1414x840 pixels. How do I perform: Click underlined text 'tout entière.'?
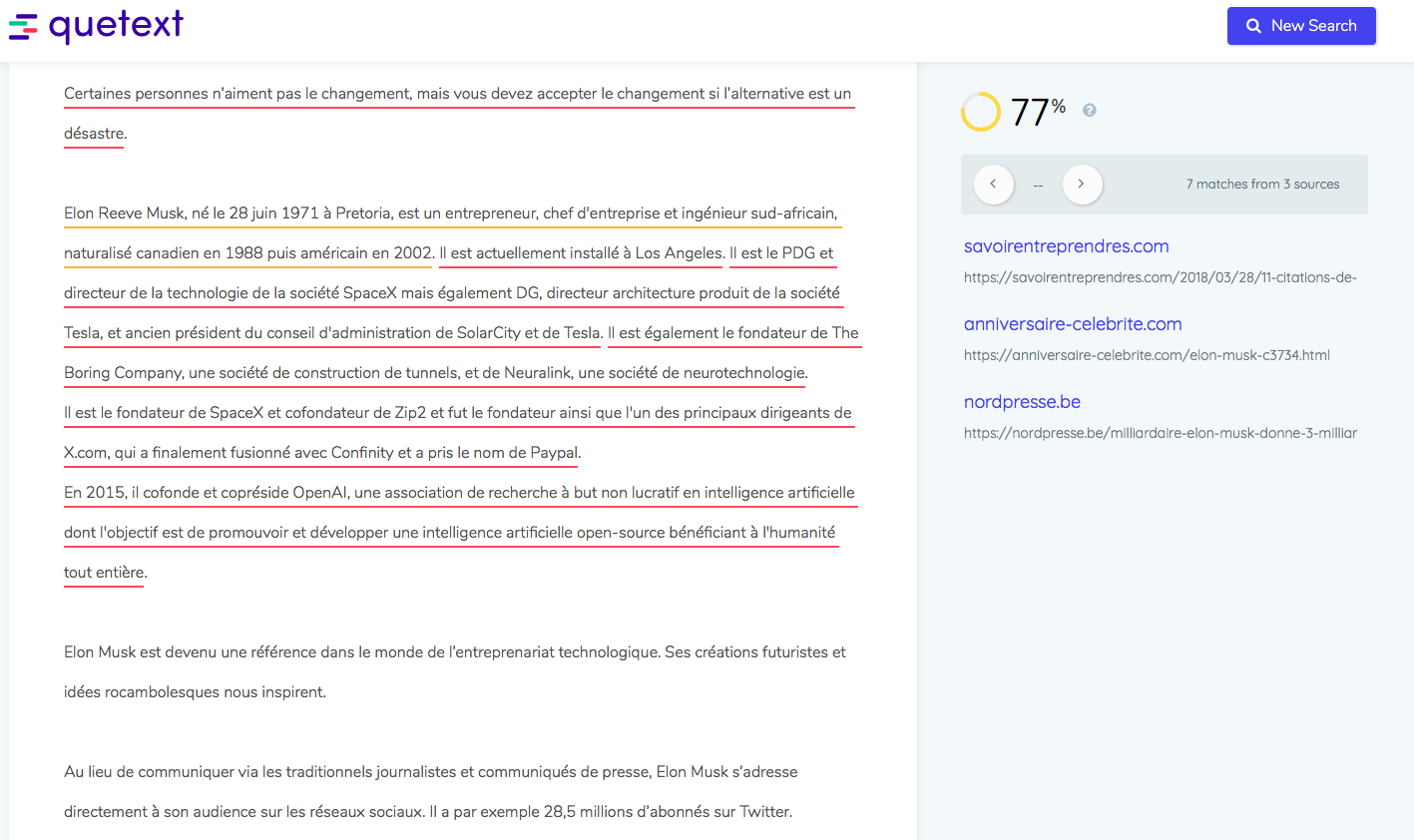(106, 573)
